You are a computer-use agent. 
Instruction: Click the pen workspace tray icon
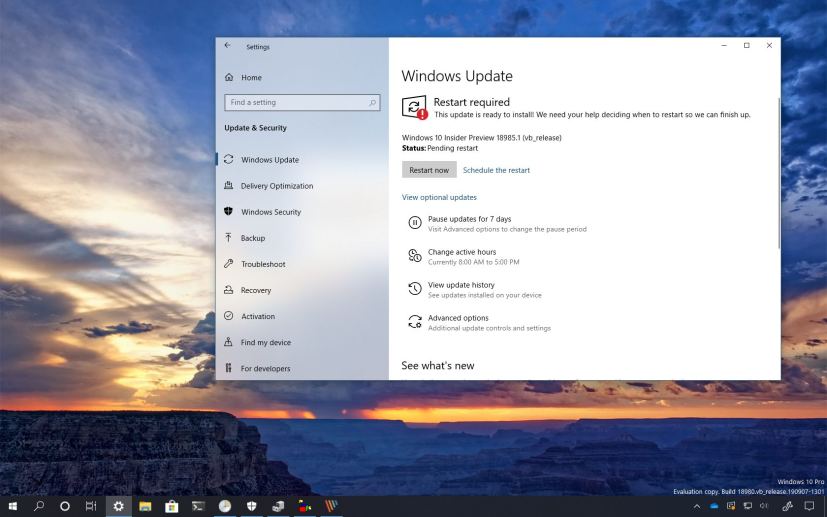click(x=787, y=506)
